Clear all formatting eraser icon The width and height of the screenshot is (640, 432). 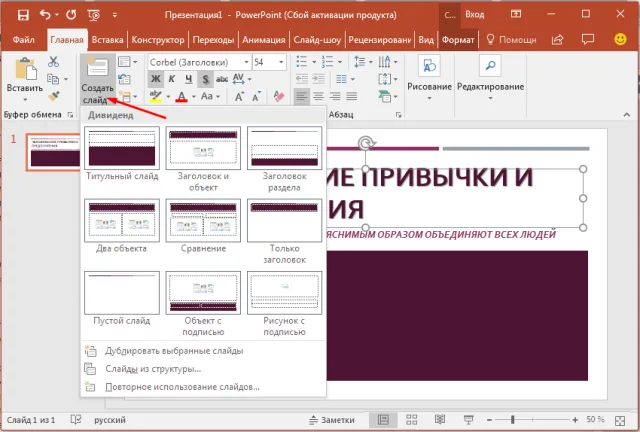[279, 96]
